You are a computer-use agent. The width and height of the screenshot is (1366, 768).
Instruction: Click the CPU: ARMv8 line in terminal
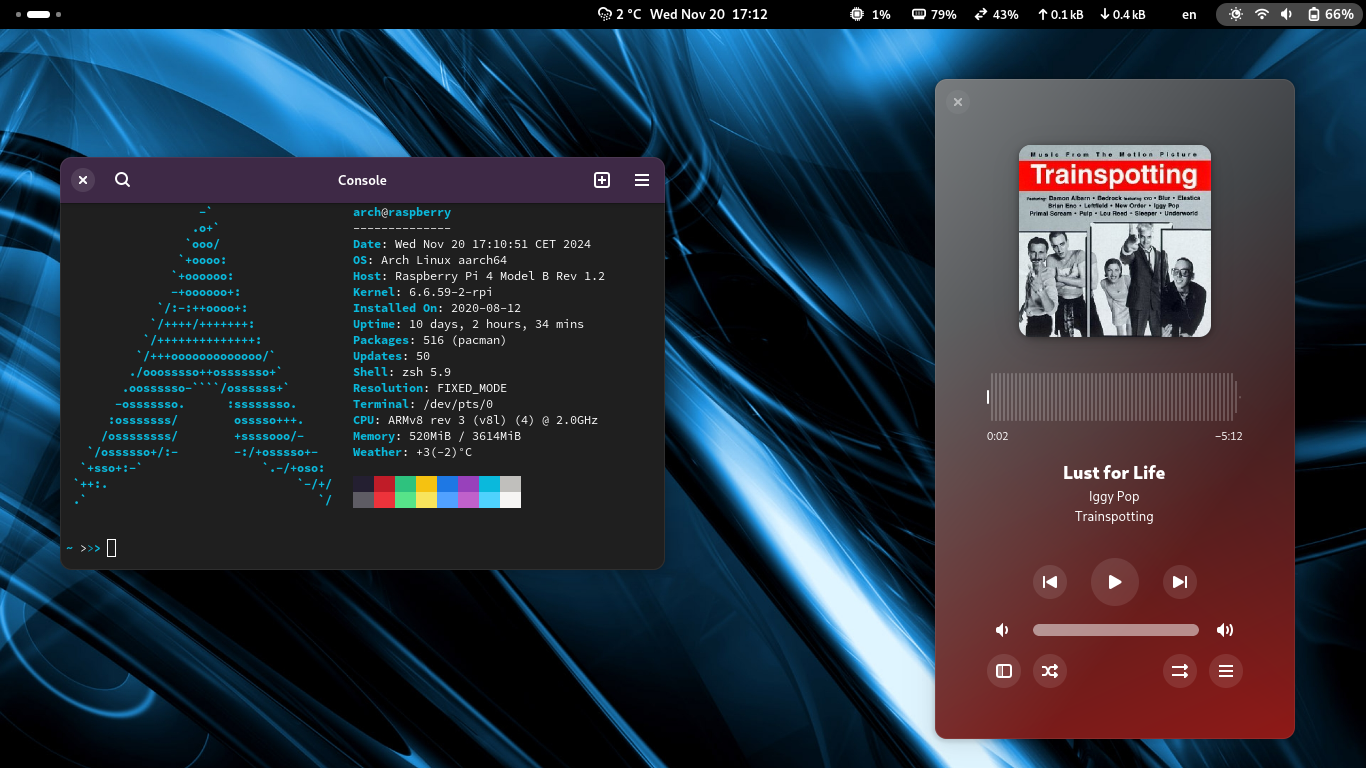tap(475, 420)
